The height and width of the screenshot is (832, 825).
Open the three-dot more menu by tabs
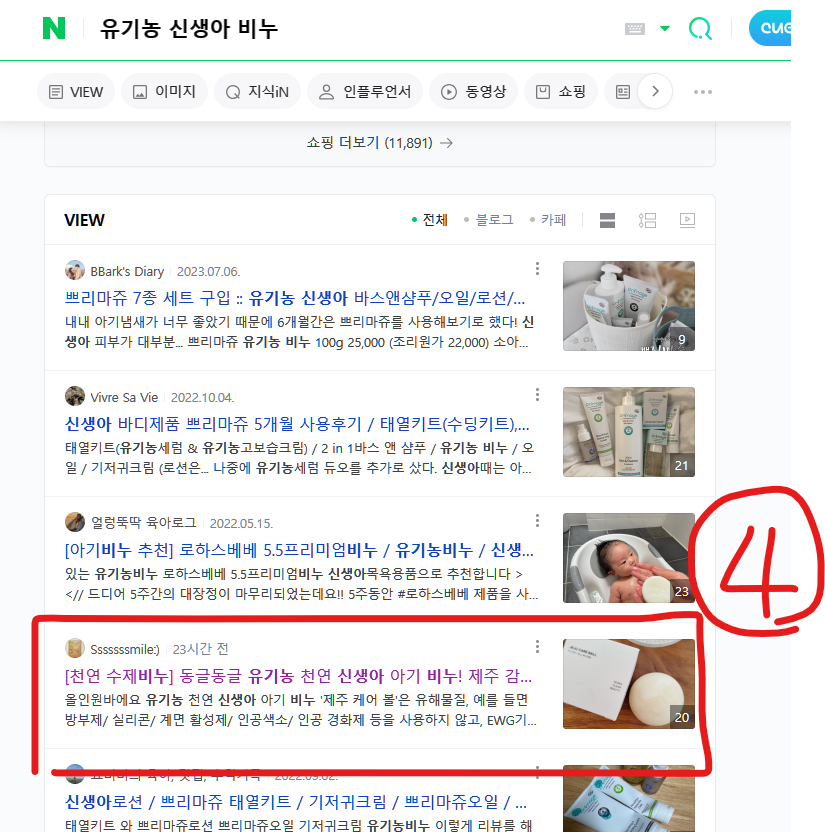pyautogui.click(x=702, y=92)
